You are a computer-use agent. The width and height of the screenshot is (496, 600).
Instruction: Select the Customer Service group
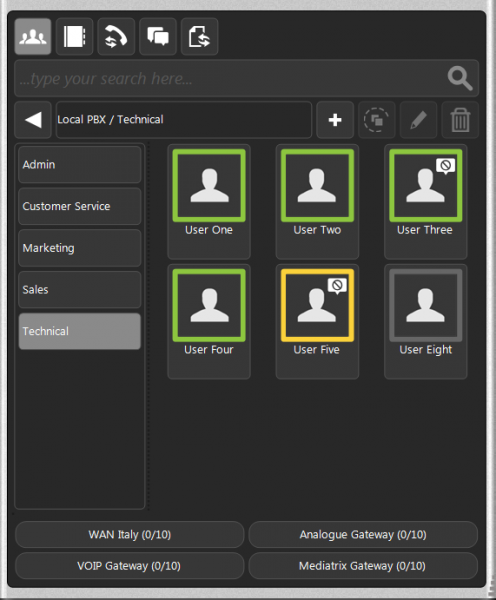(80, 206)
